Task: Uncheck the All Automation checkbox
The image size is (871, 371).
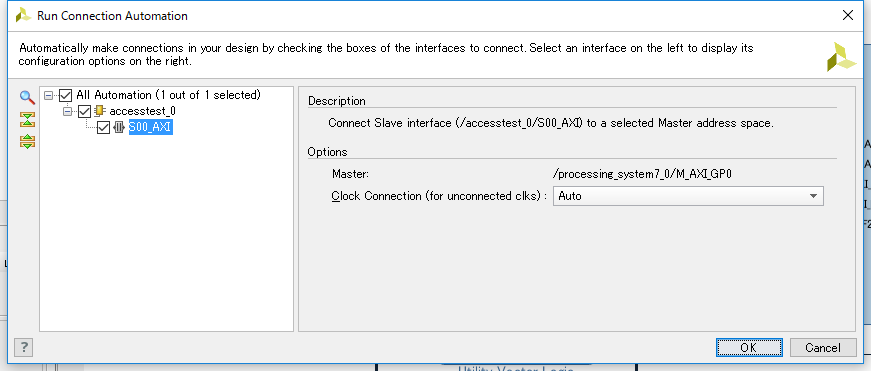Action: tap(66, 96)
